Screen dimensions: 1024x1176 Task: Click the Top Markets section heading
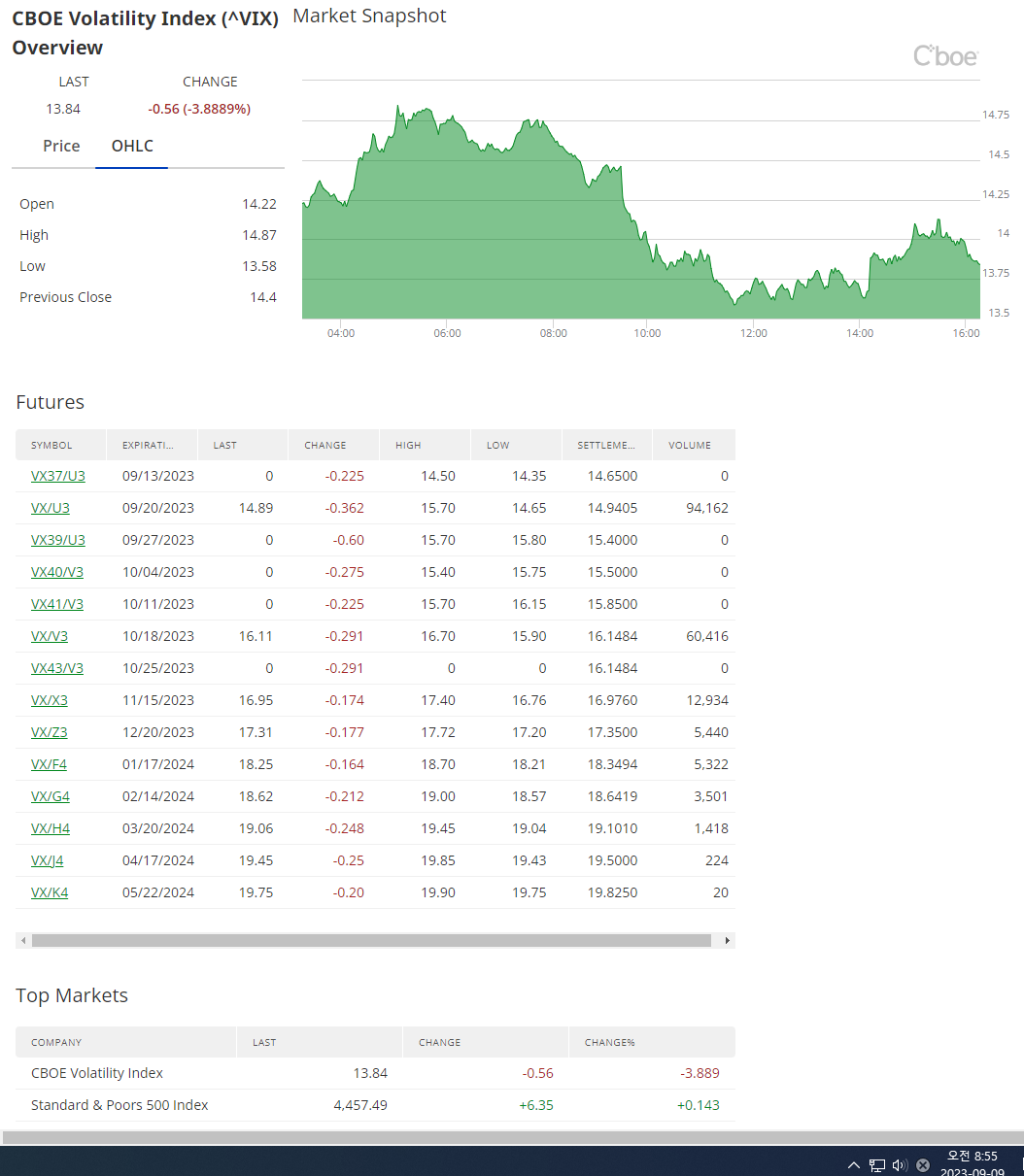(72, 995)
